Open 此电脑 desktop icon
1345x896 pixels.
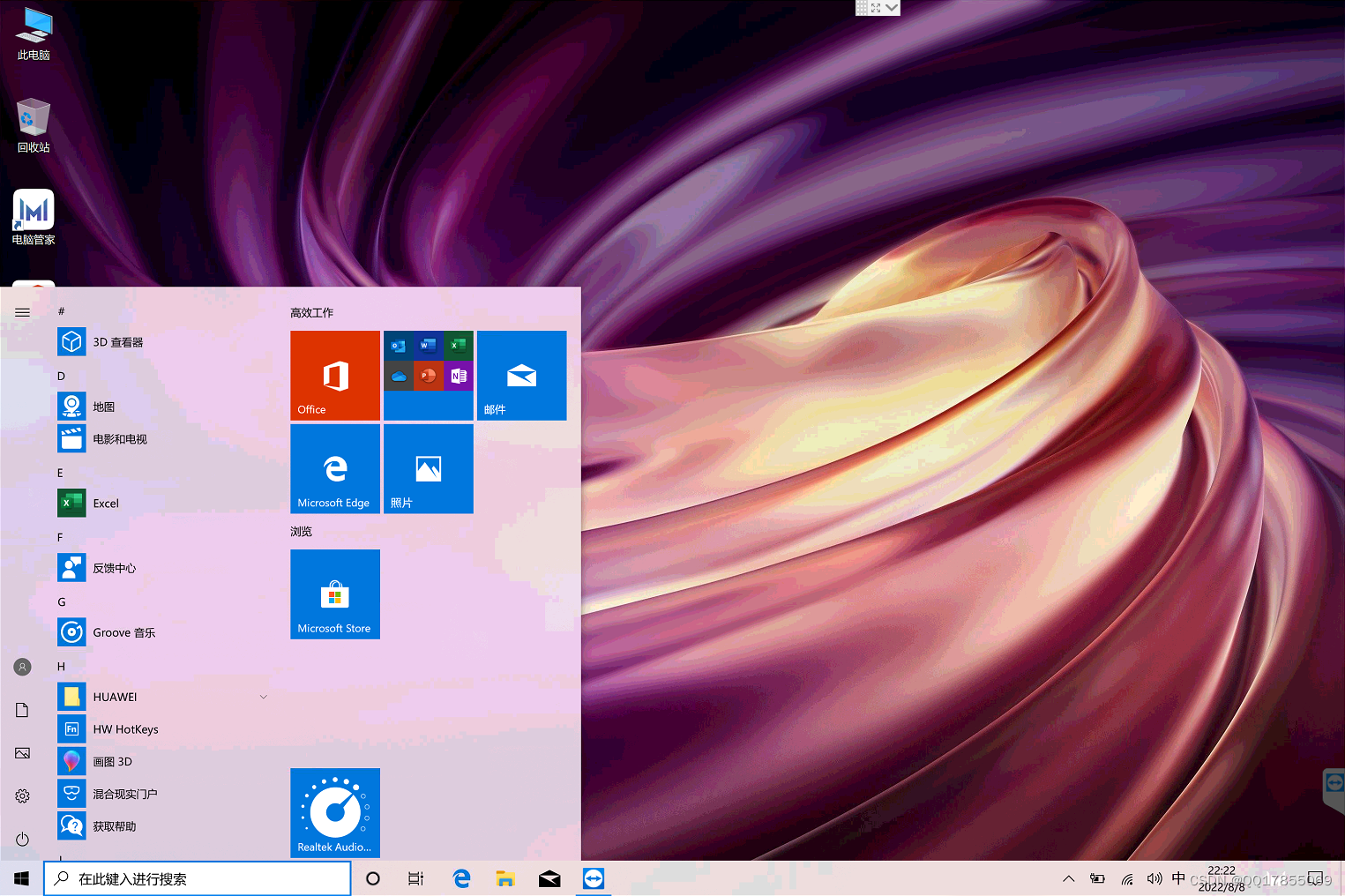(x=34, y=34)
